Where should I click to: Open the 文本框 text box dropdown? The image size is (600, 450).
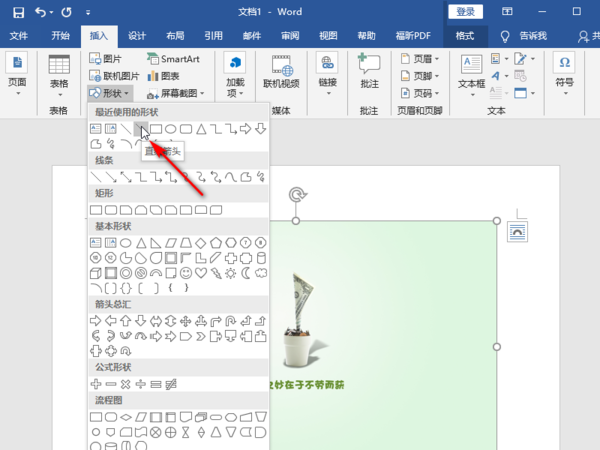tap(471, 76)
